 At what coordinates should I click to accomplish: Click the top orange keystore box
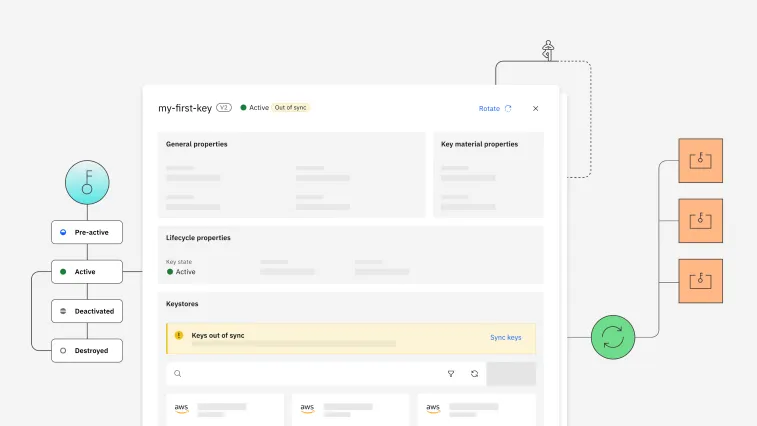tap(700, 160)
